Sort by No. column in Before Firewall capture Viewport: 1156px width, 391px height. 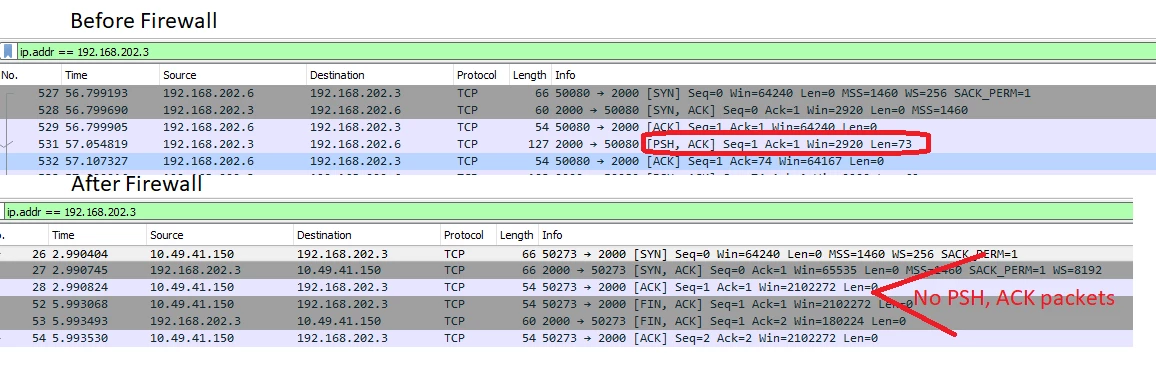coord(30,75)
